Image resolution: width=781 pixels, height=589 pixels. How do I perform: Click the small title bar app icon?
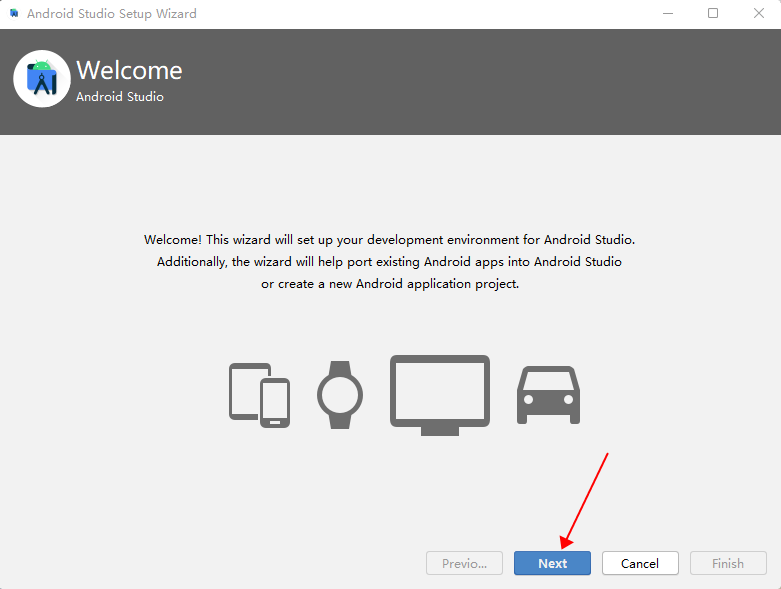tap(14, 13)
